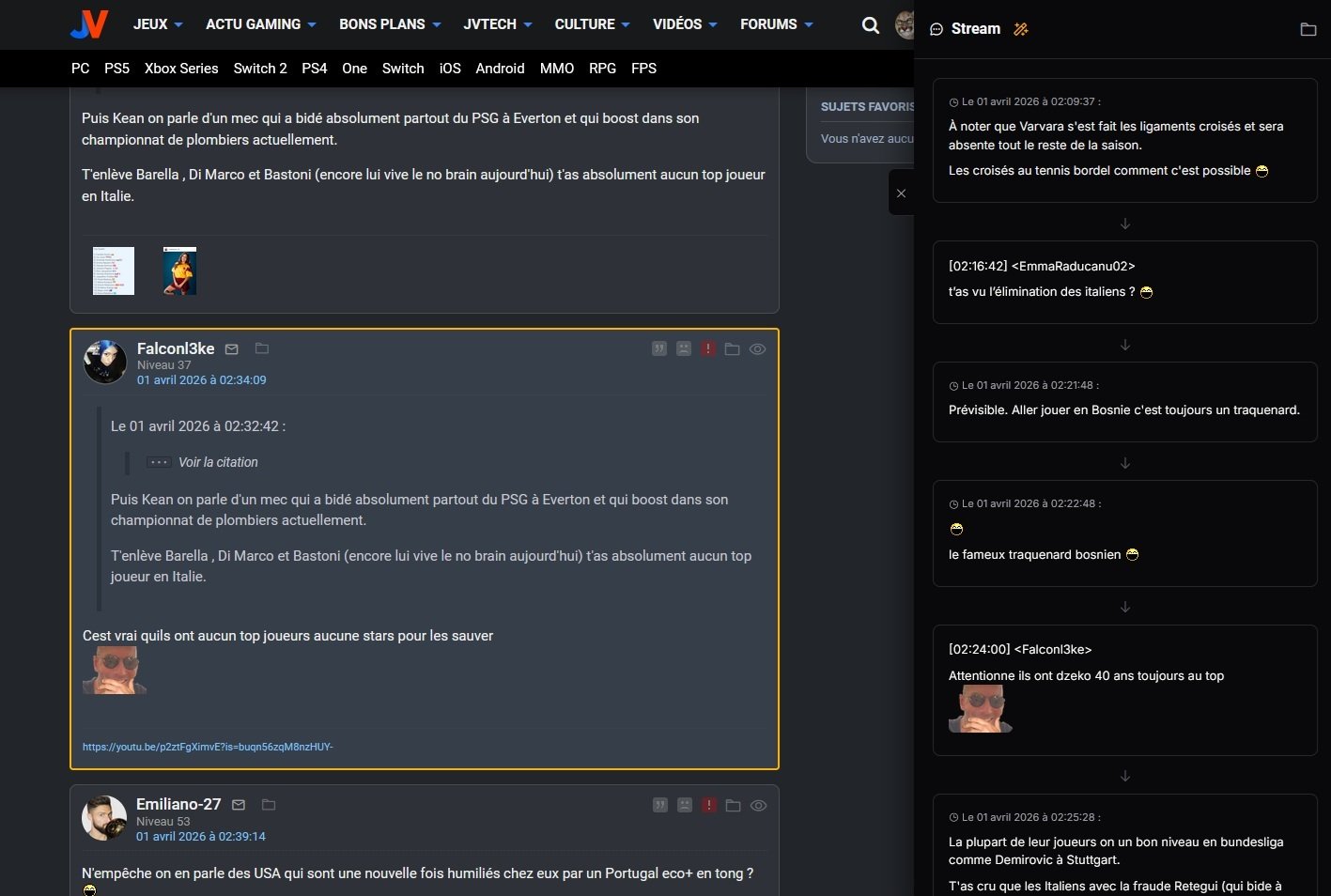Open the FORUMS dropdown menu

click(x=777, y=24)
